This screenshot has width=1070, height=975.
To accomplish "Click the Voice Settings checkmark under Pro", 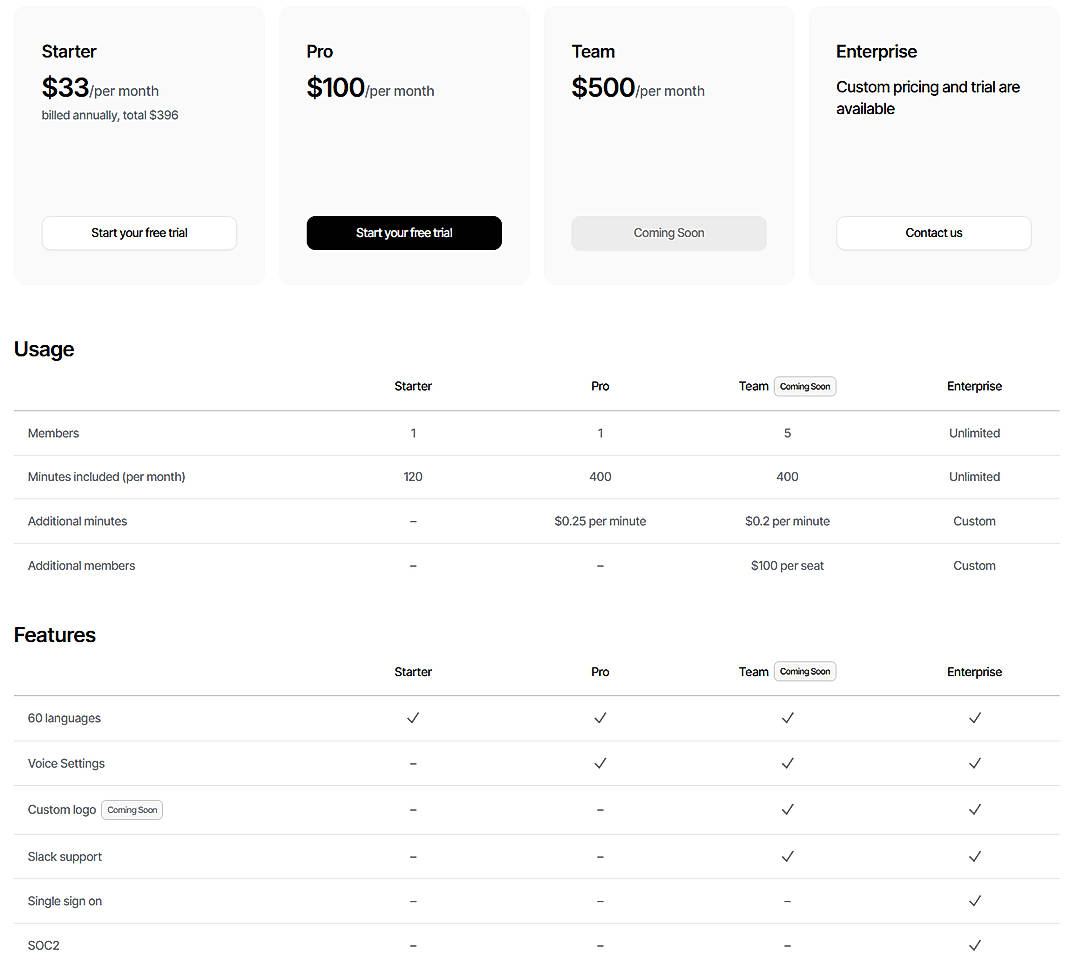I will pyautogui.click(x=600, y=763).
